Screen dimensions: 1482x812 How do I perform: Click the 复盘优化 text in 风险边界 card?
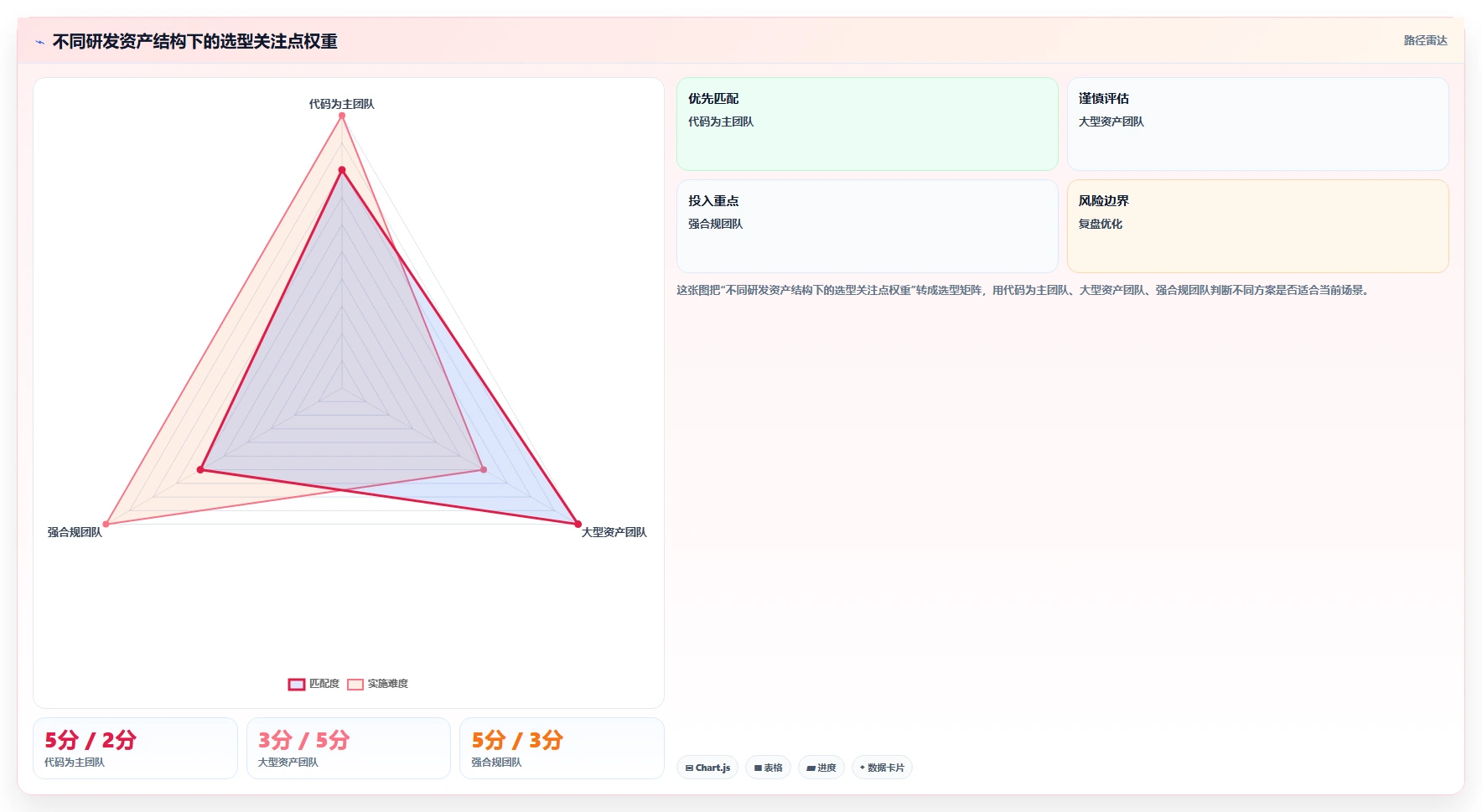point(1100,224)
